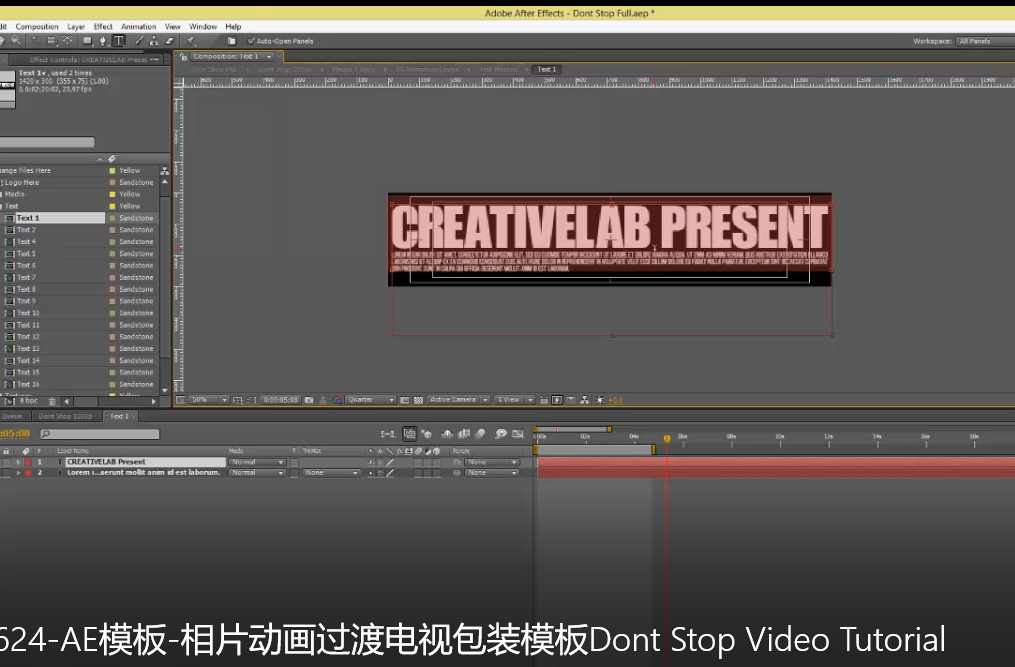Click the current time 0:00:05:08 button in viewer

tap(280, 400)
